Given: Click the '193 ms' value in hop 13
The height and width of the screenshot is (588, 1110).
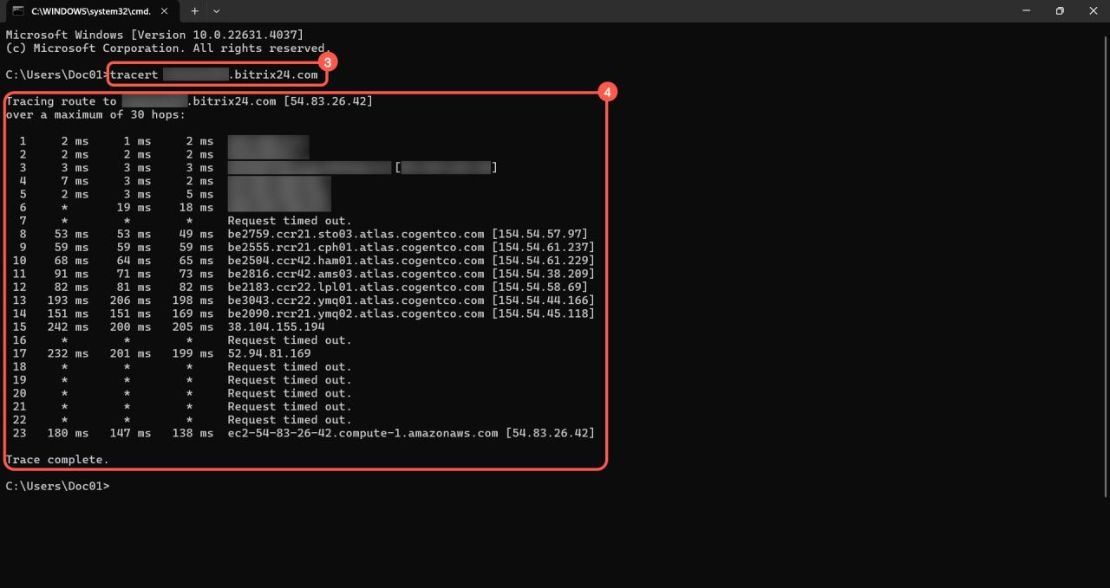Looking at the screenshot, I should [x=68, y=301].
